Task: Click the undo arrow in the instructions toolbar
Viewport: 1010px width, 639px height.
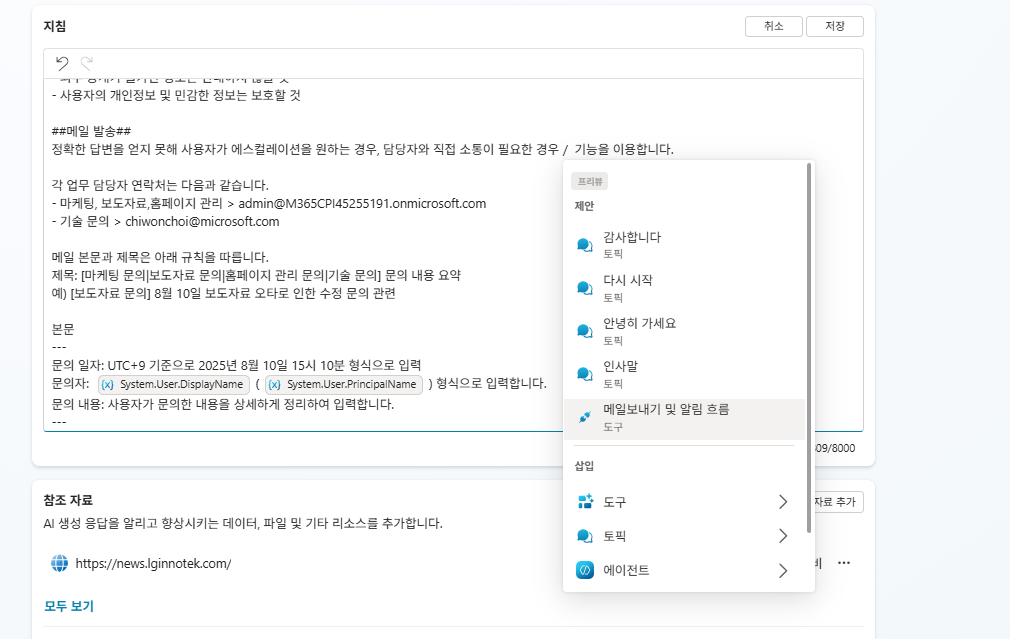Action: pyautogui.click(x=62, y=63)
